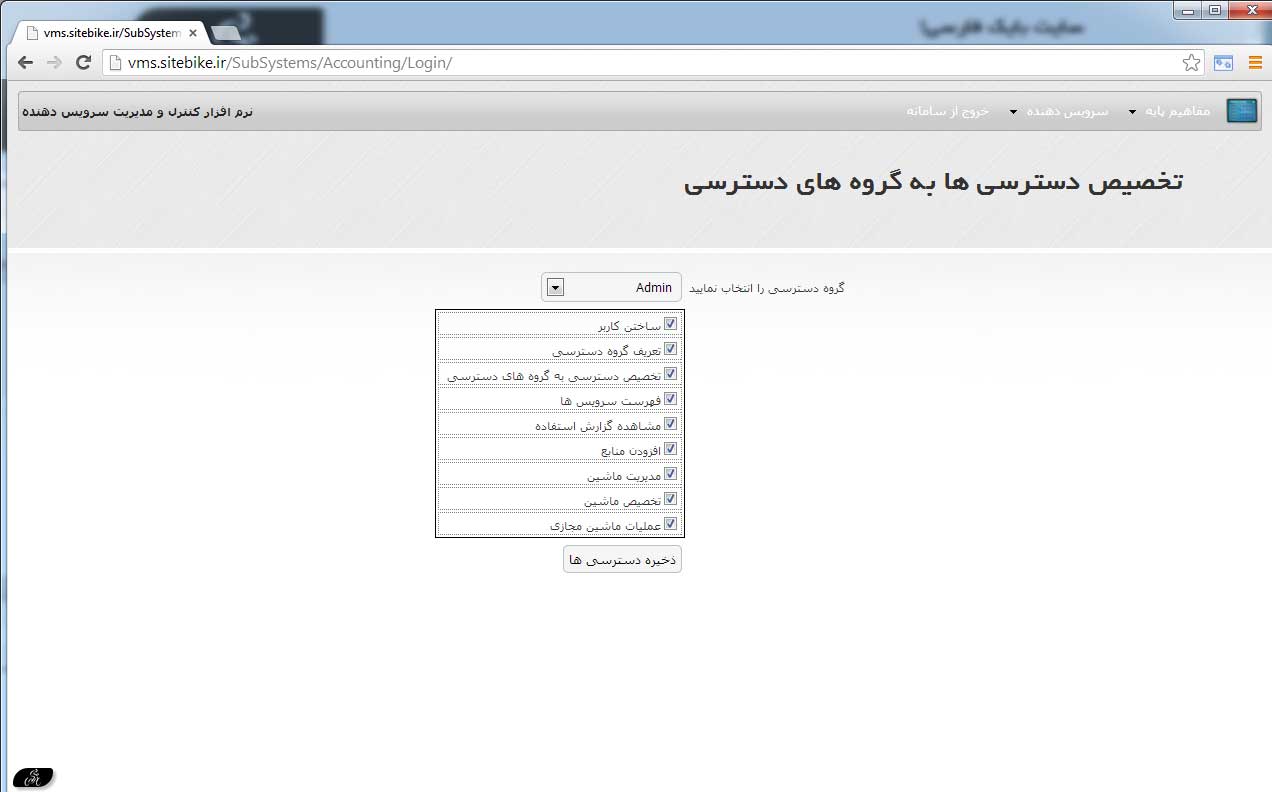Select the vms.sitebike.ir browser tab
1272x792 pixels.
(x=105, y=33)
